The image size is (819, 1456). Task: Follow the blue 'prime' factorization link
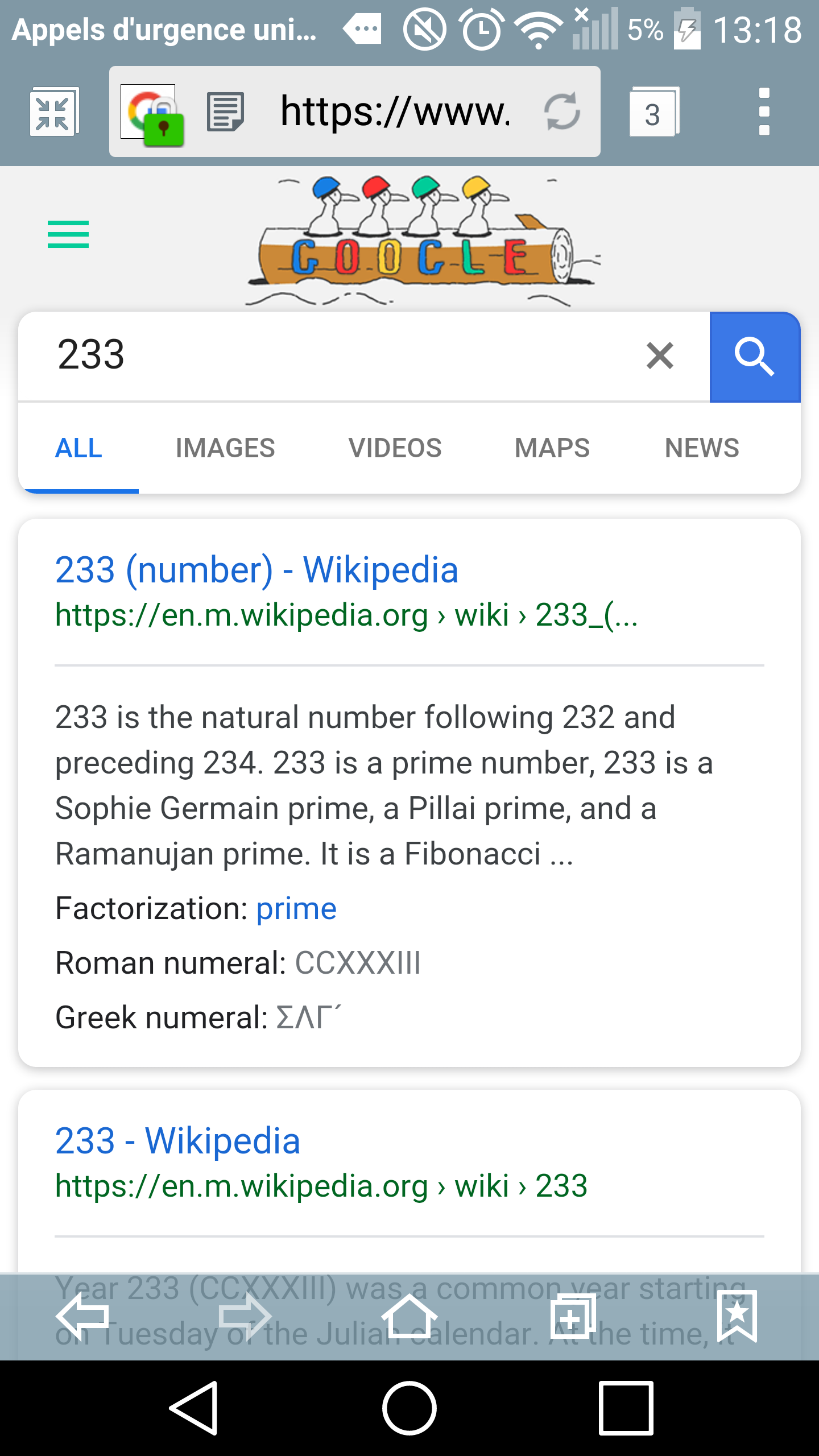point(296,909)
